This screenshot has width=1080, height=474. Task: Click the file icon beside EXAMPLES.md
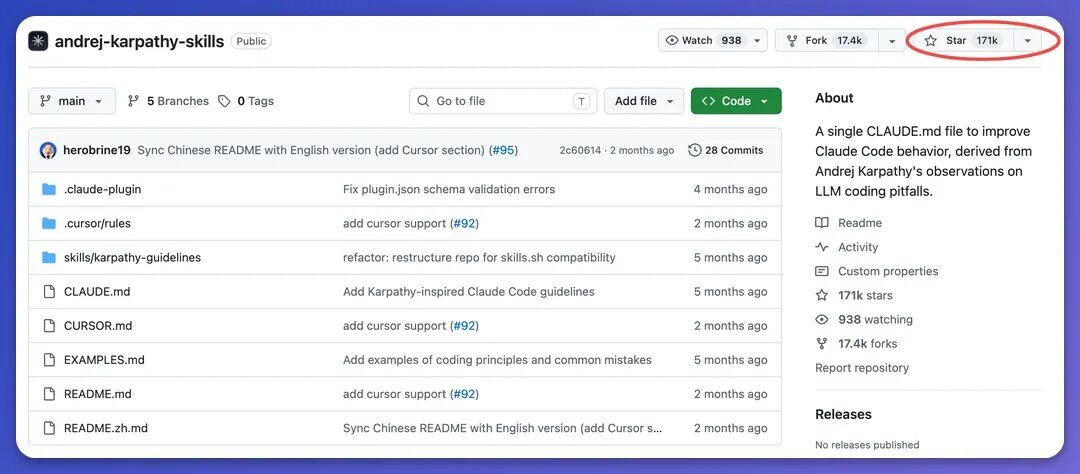coord(49,360)
